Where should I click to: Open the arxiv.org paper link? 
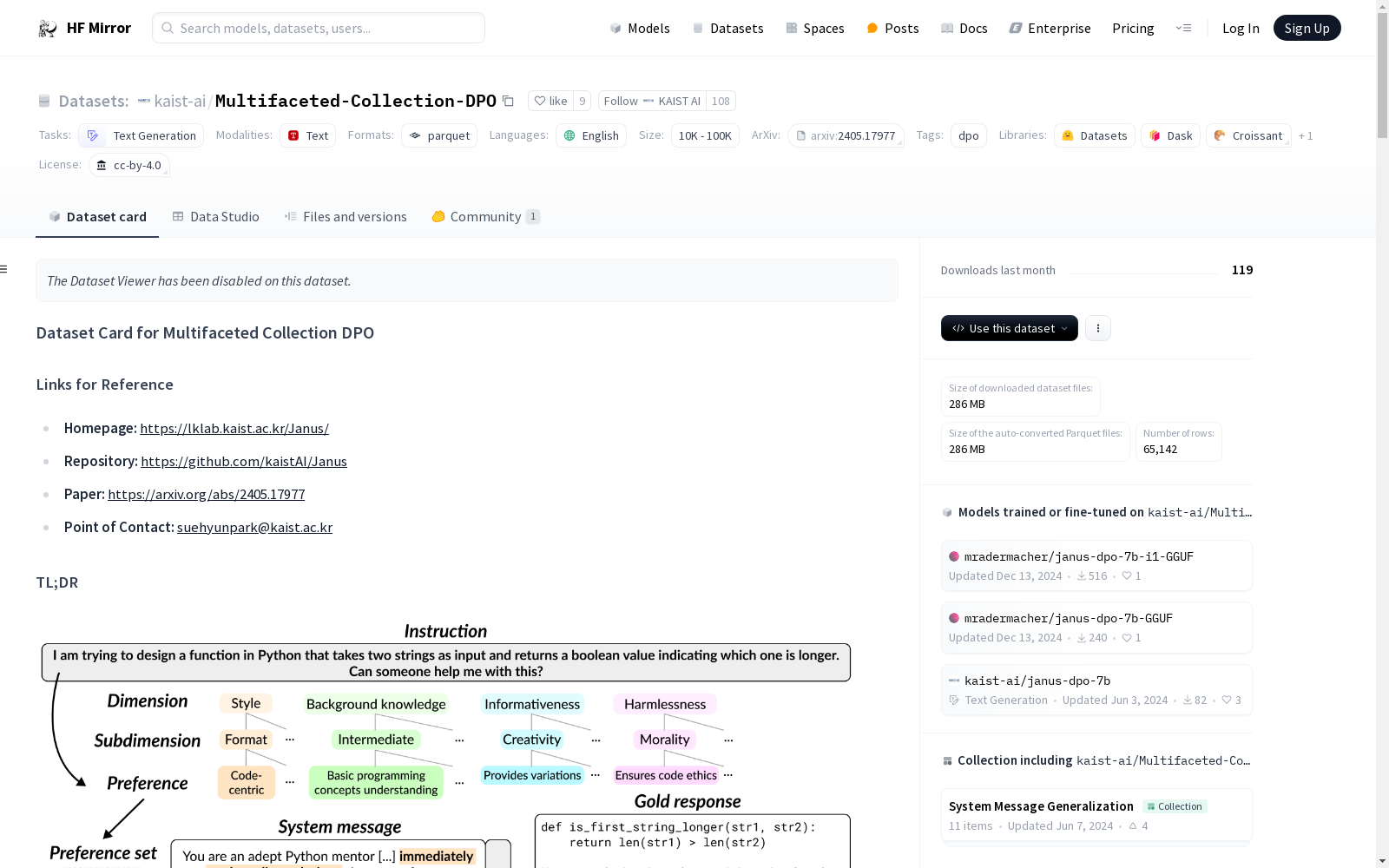pyautogui.click(x=207, y=495)
